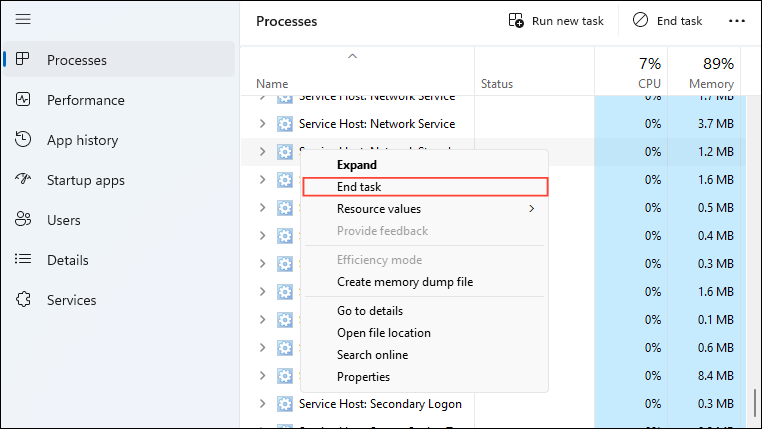Click the vertical scrollbar thumb
762x429 pixels.
(755, 405)
